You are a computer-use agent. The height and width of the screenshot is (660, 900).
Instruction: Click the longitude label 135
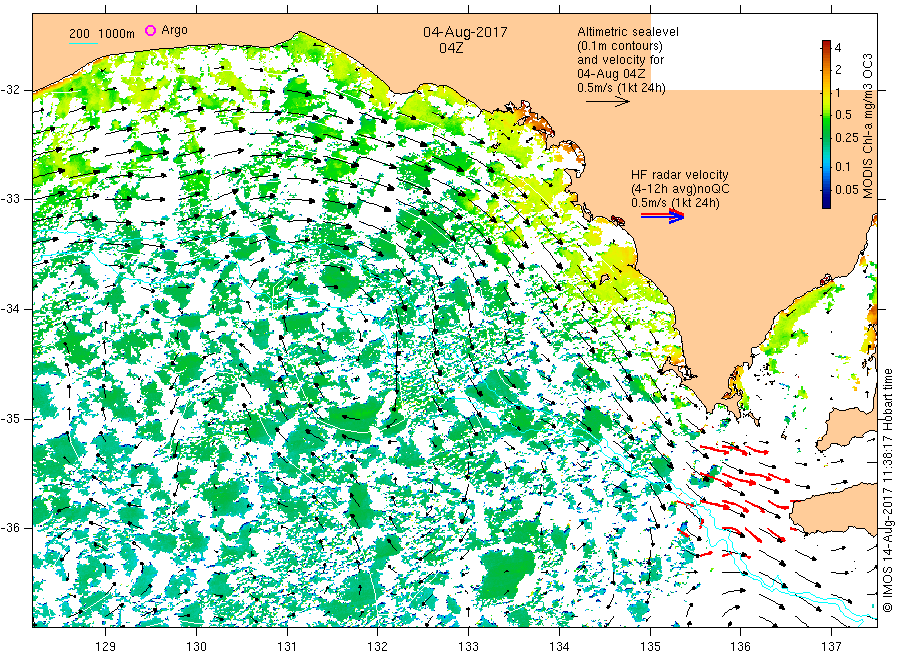[x=650, y=647]
